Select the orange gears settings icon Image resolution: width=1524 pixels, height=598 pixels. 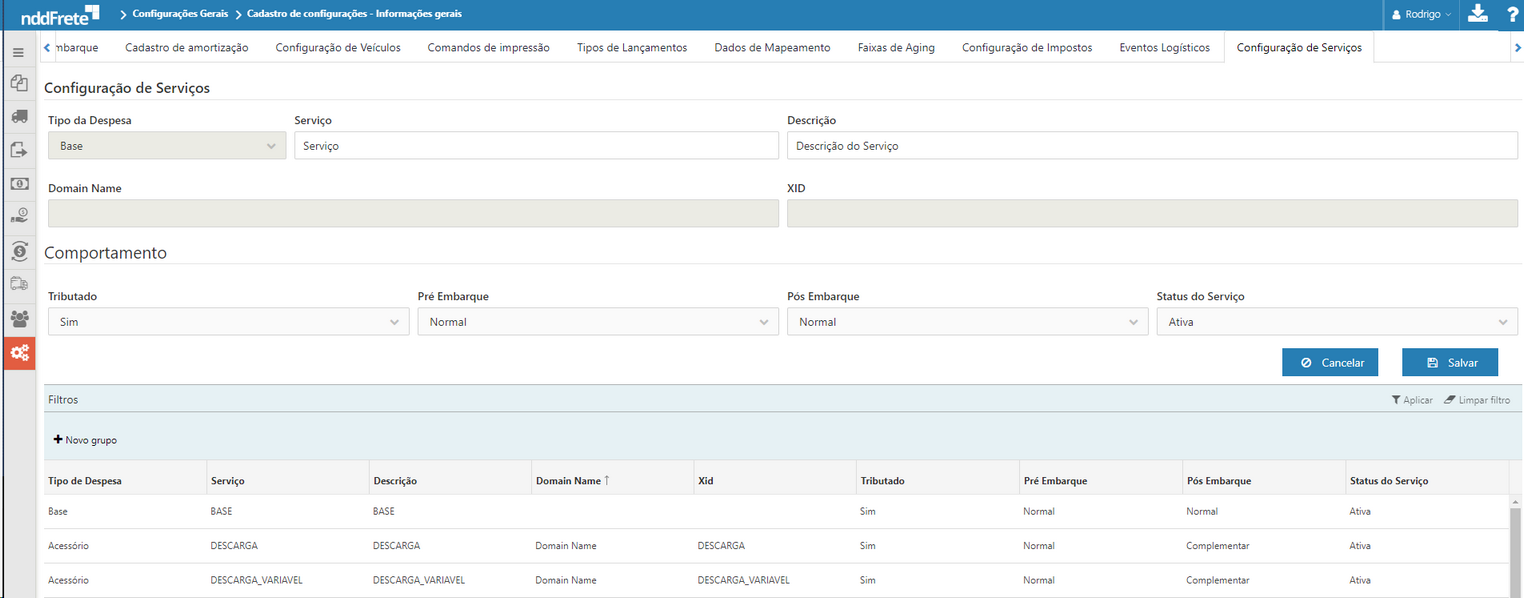coord(19,353)
